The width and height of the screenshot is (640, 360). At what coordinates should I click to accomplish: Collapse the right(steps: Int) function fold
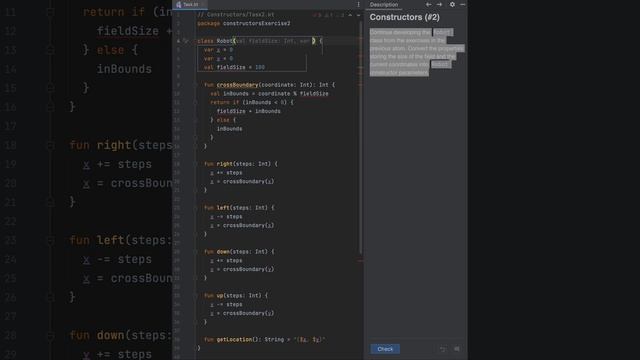coord(196,164)
